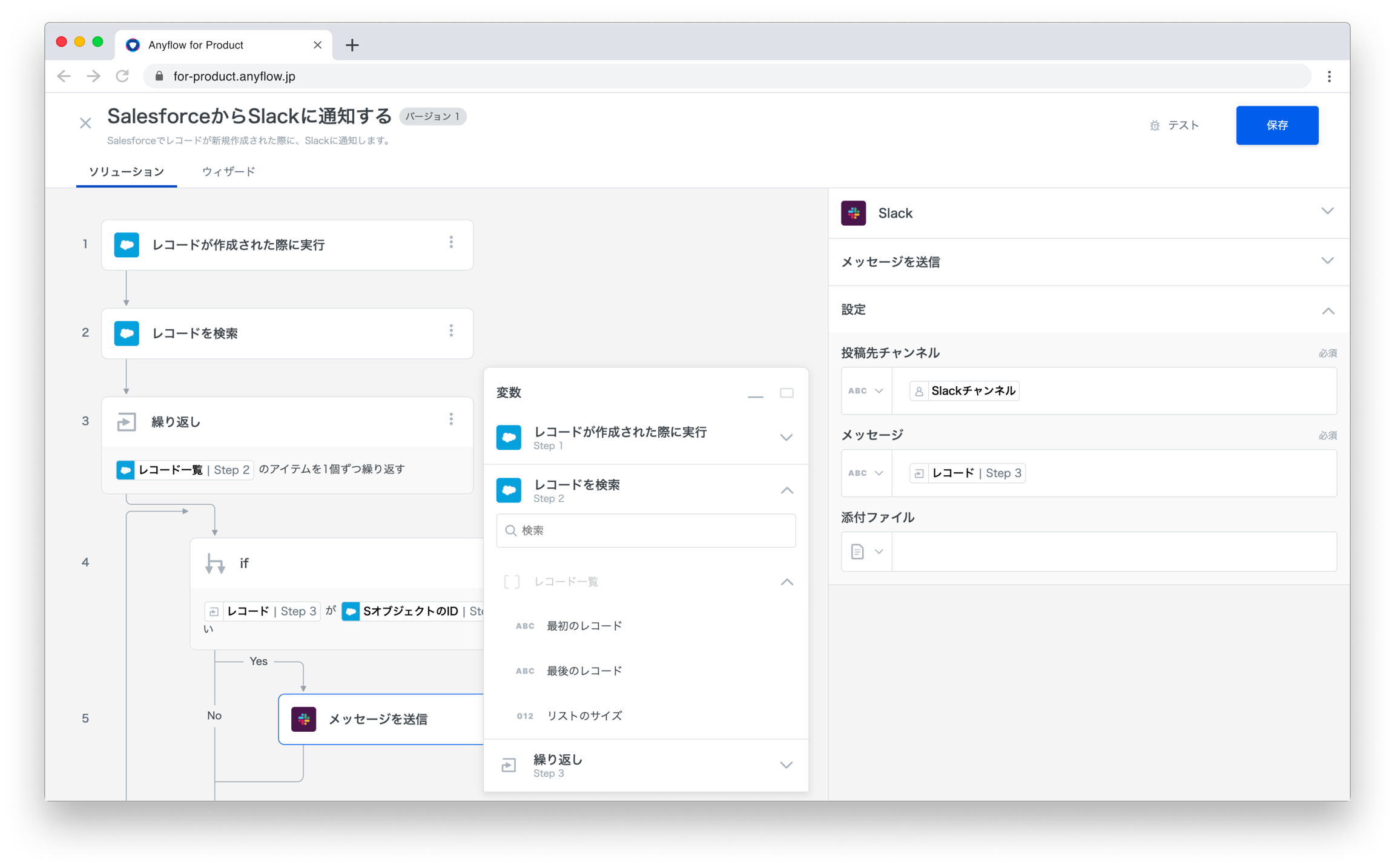Open the kebab menu on レコードを検索 step
Viewport: 1395px width, 868px height.
tap(451, 331)
